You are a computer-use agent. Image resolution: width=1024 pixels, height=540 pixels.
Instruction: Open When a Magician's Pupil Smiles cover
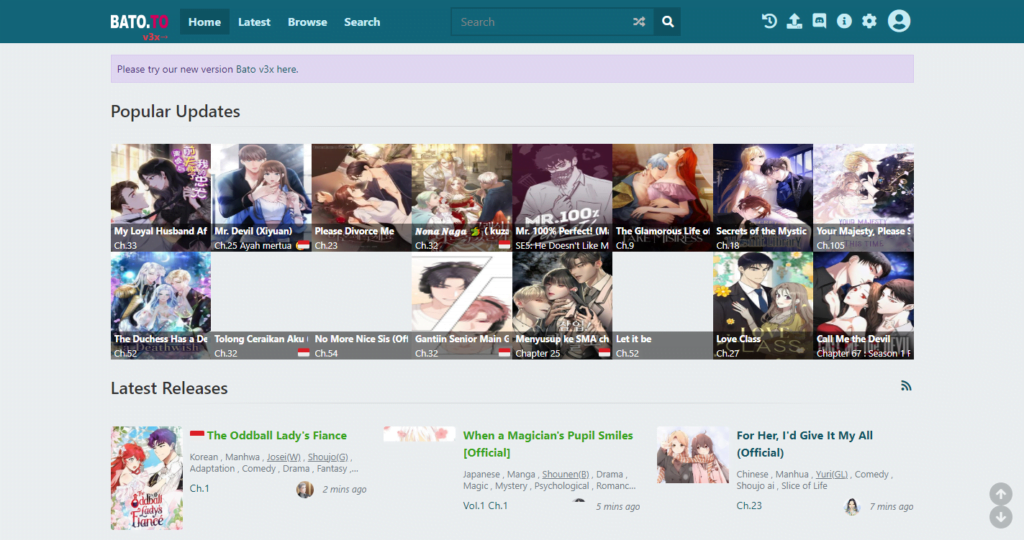[419, 434]
